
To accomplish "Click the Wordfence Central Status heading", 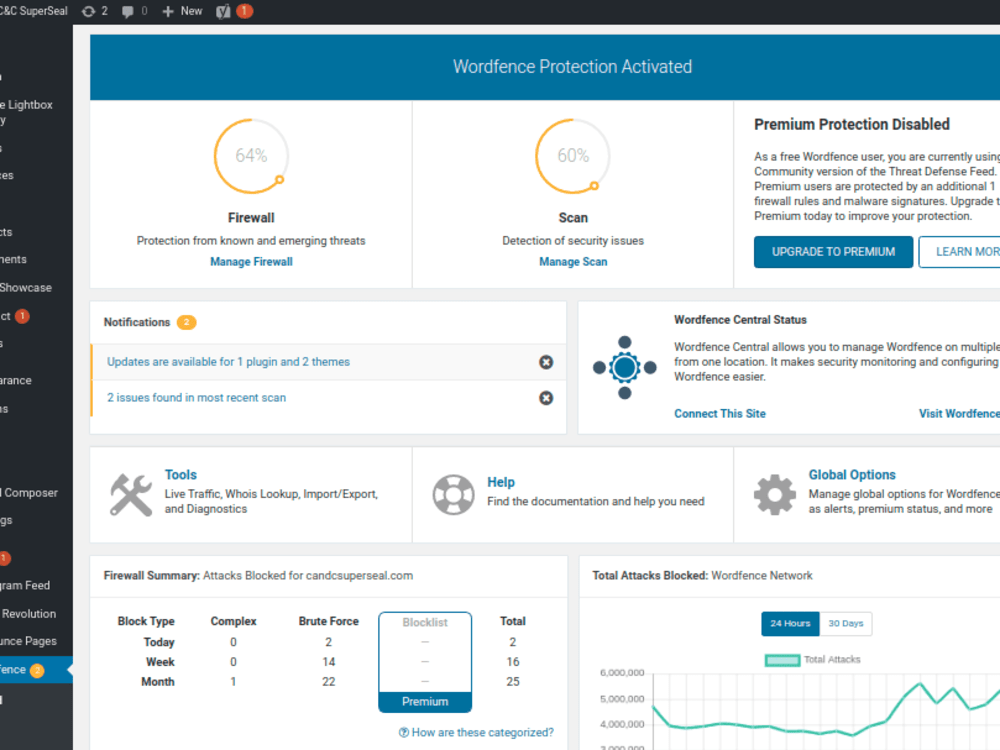I will tap(740, 320).
